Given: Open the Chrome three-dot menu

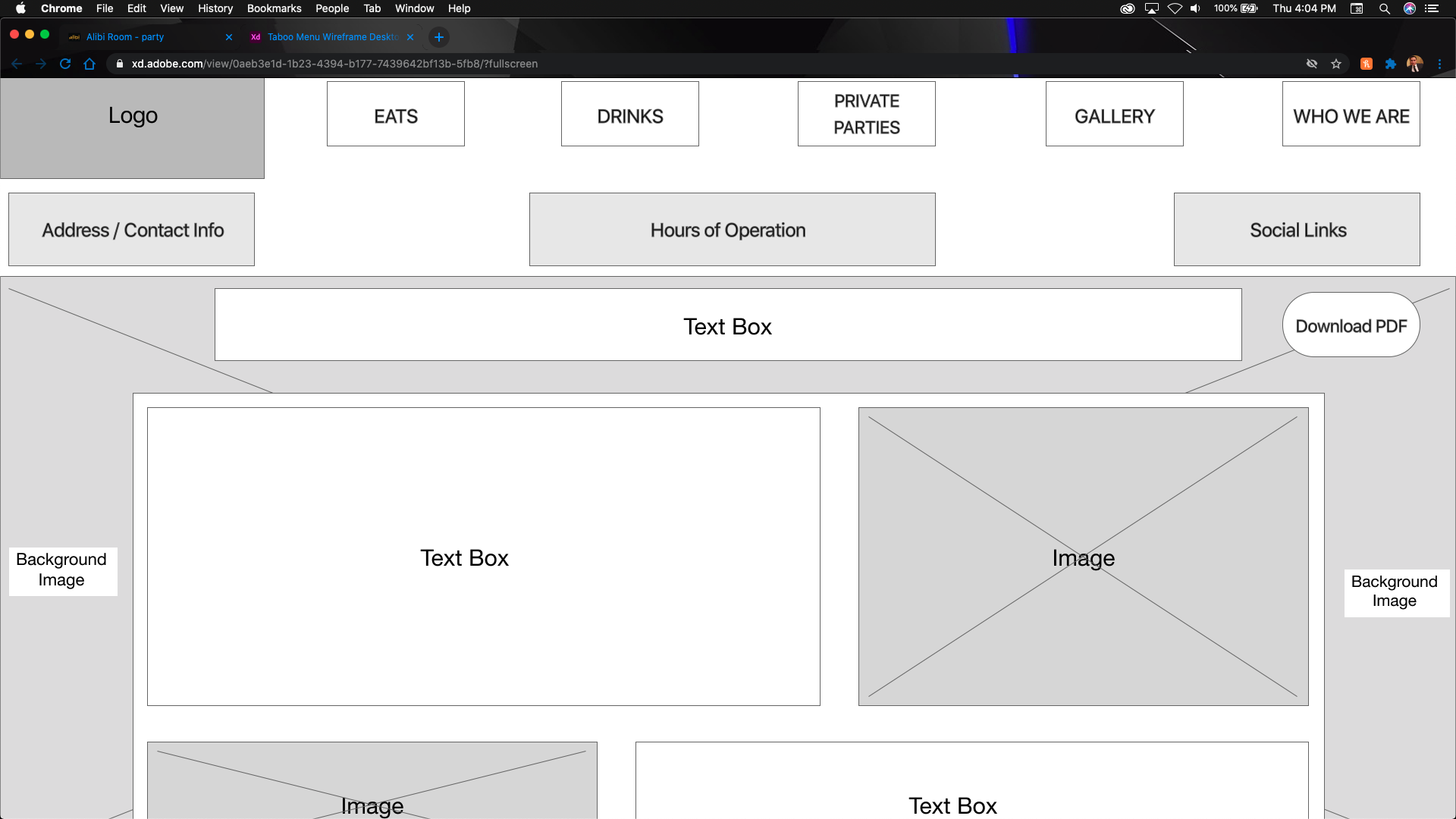Looking at the screenshot, I should (1439, 64).
